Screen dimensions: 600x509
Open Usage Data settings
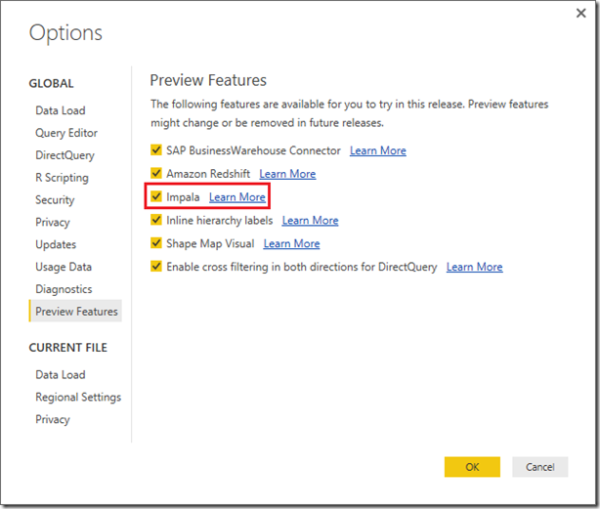point(64,267)
